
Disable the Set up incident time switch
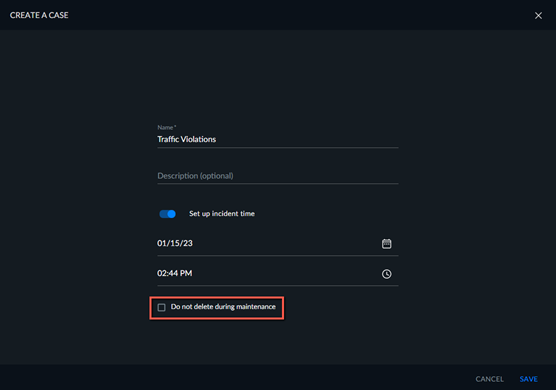[x=167, y=214]
